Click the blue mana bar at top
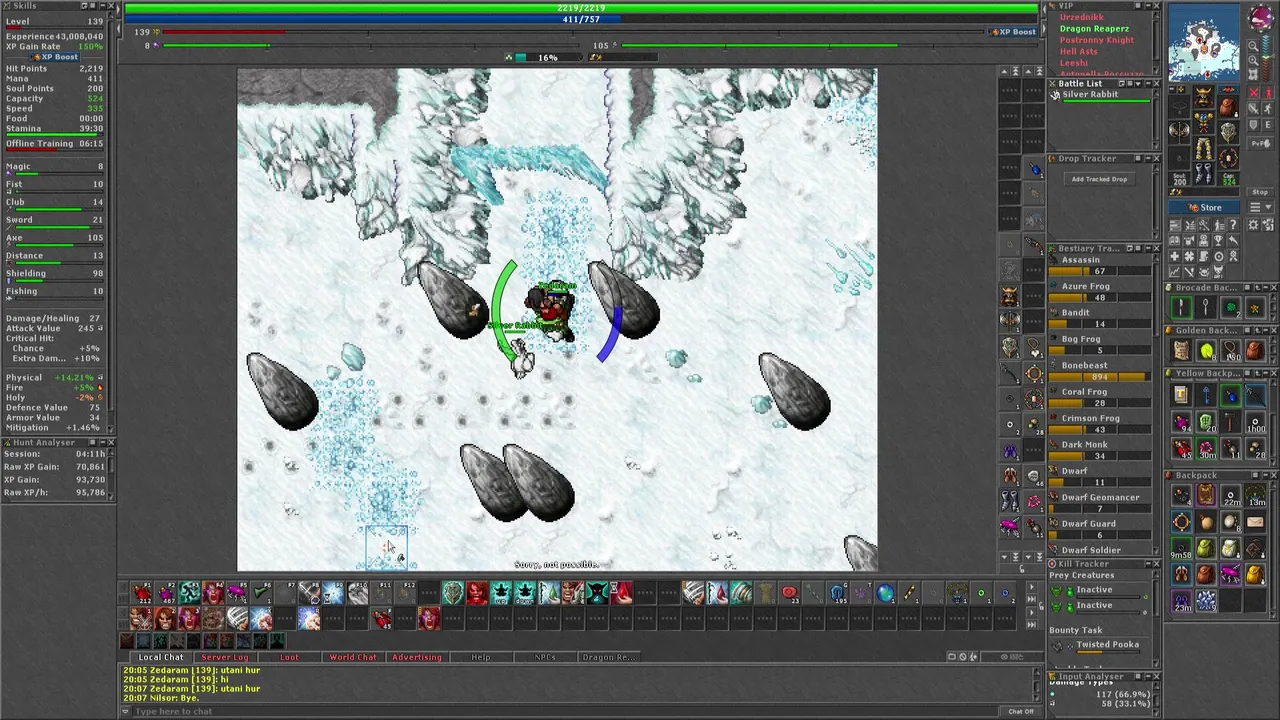Image resolution: width=1280 pixels, height=720 pixels. point(580,19)
